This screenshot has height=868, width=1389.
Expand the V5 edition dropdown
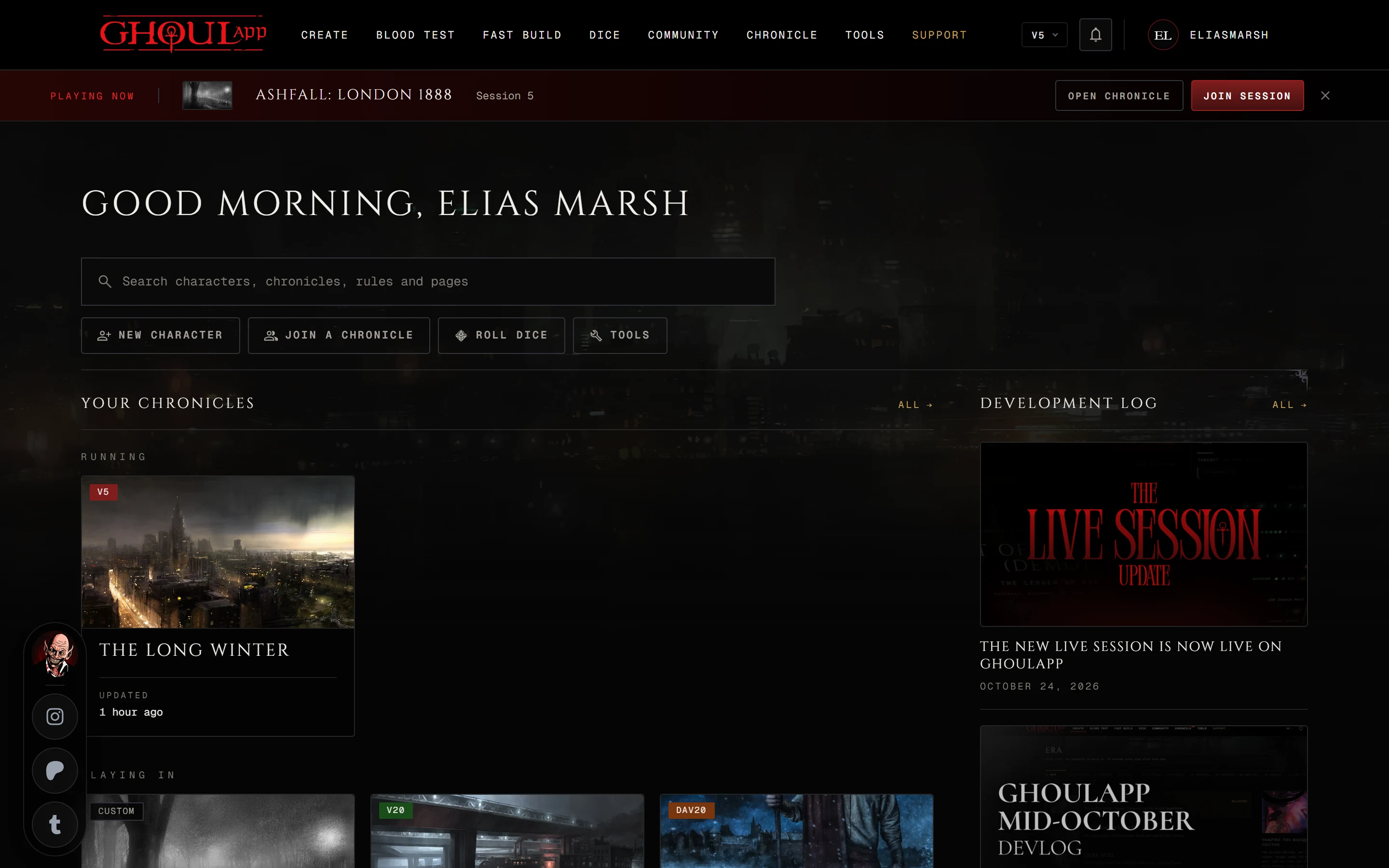click(1044, 35)
